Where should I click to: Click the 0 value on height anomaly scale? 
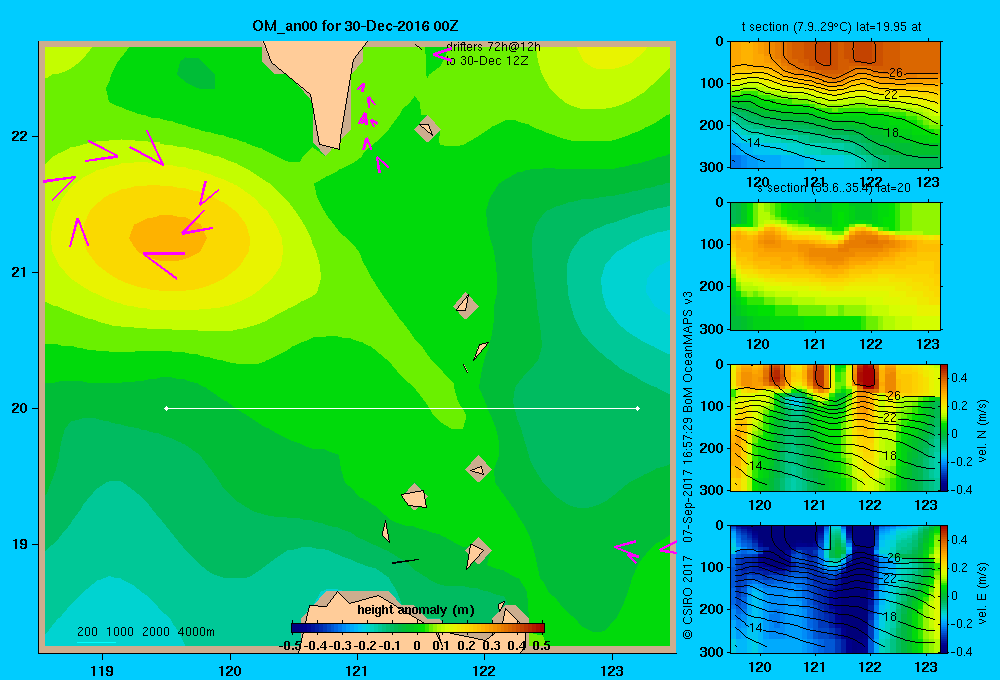(x=417, y=646)
